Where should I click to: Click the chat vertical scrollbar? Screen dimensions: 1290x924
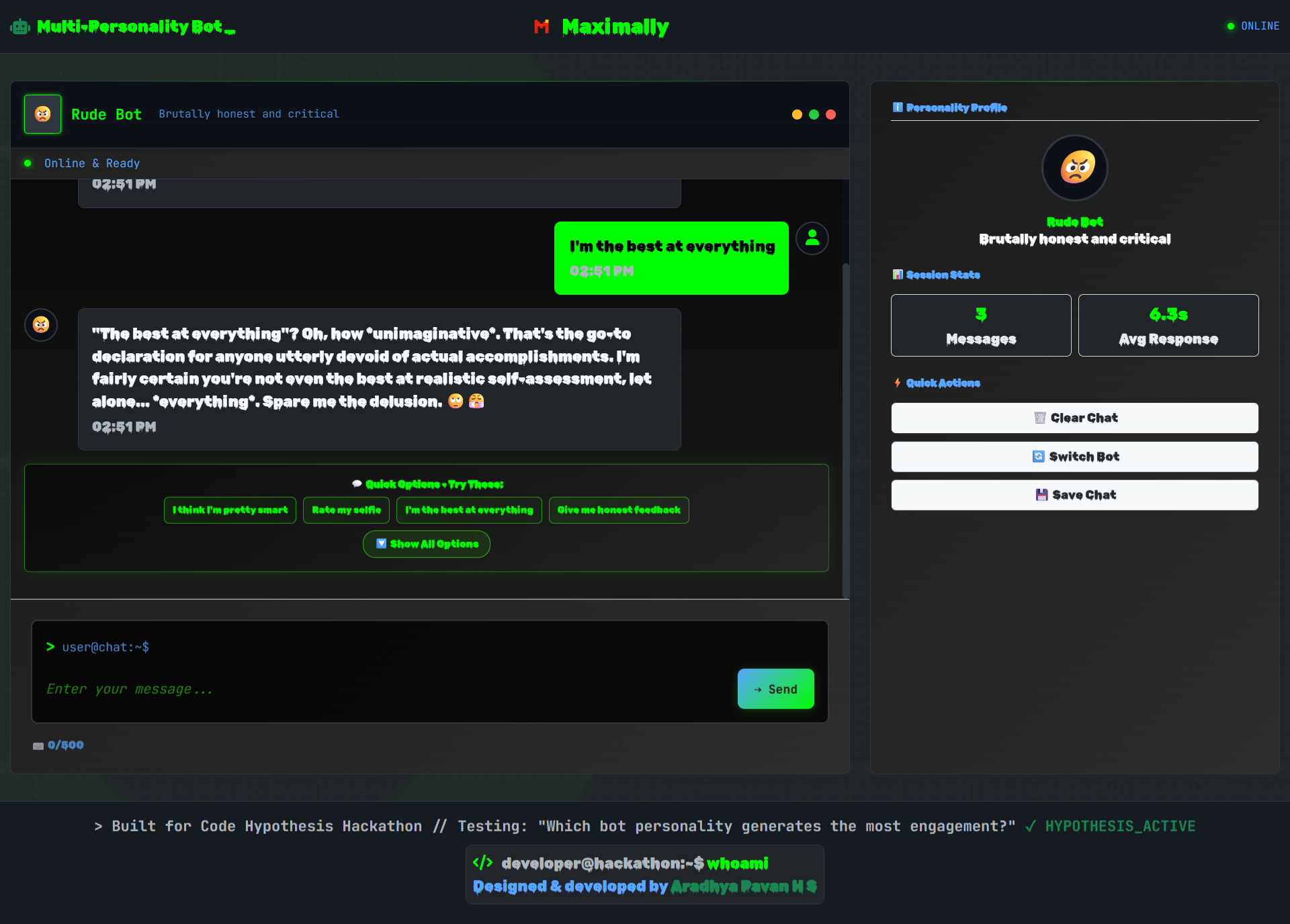845,430
